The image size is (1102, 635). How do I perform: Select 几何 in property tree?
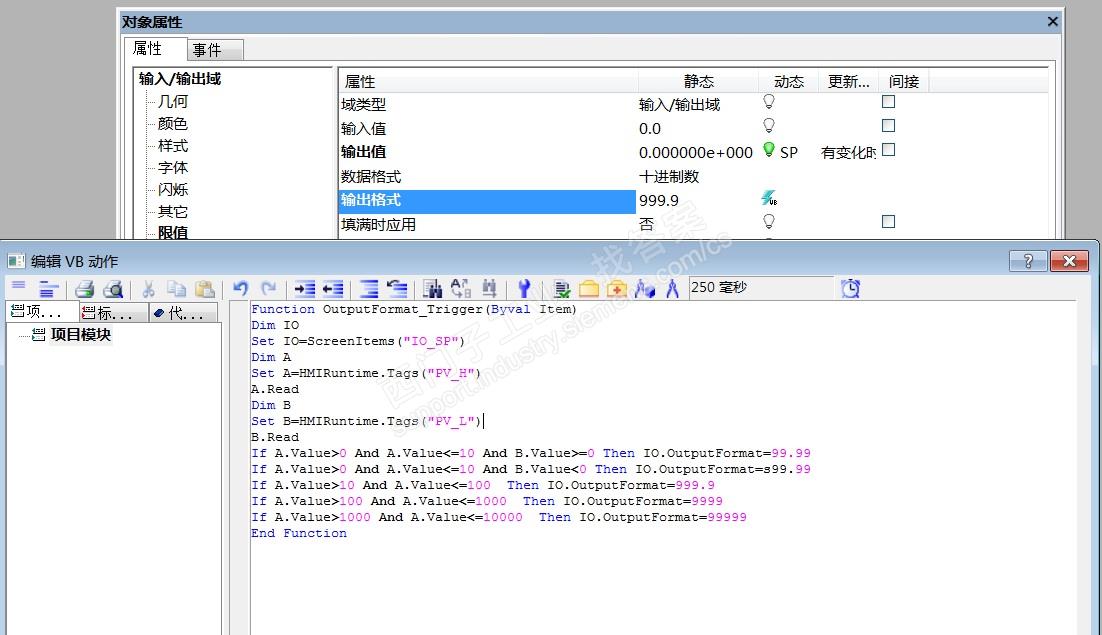pyautogui.click(x=173, y=102)
